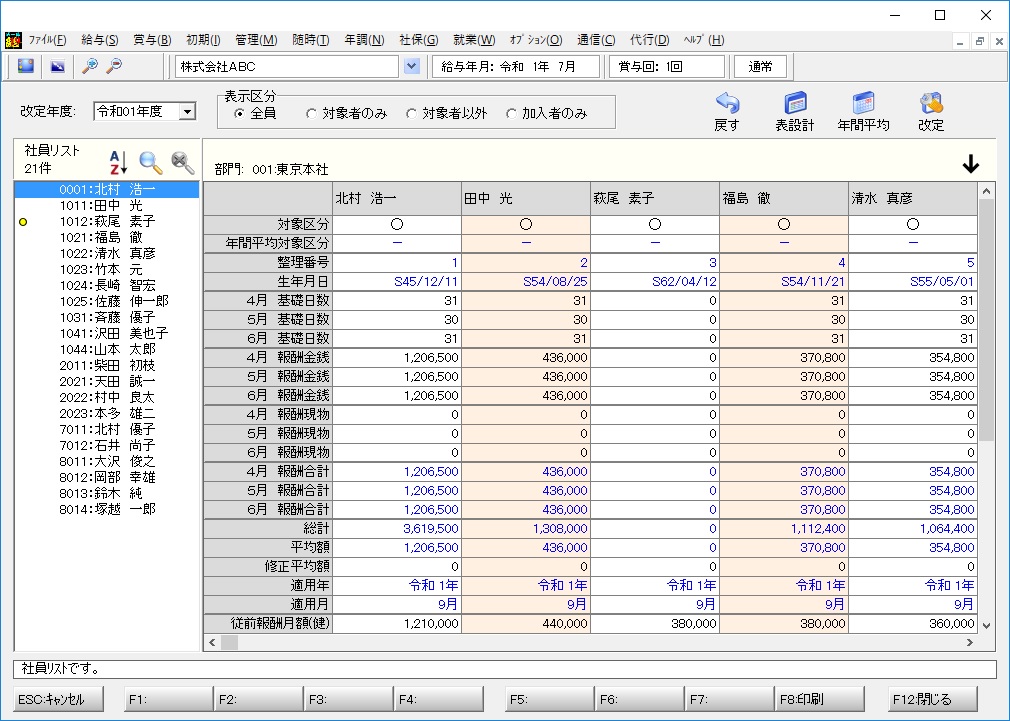1010x721 pixels.
Task: Click the black down arrow icon
Action: tap(971, 165)
